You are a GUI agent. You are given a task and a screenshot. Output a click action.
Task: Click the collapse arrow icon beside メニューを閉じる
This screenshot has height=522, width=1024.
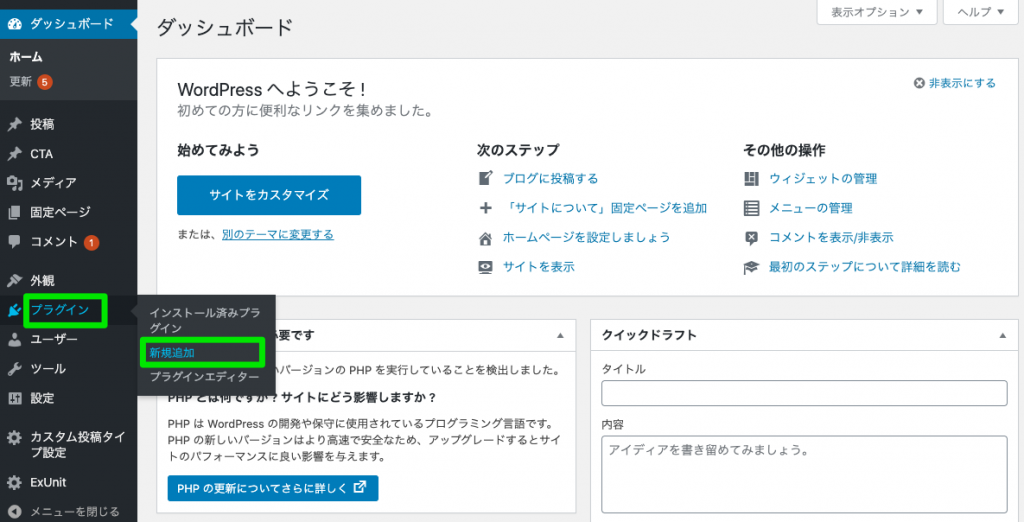point(15,512)
